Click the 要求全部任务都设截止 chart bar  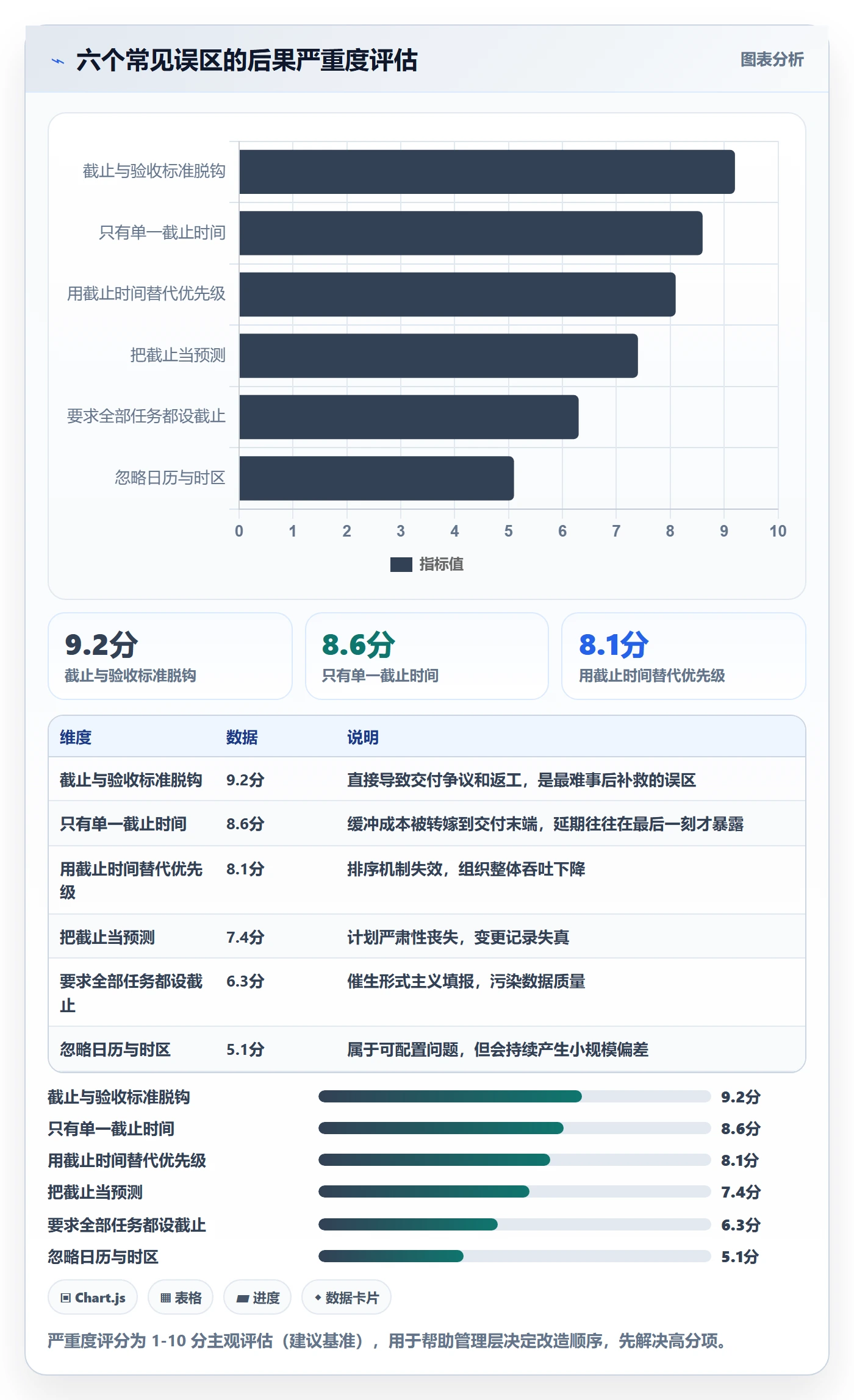click(x=409, y=417)
